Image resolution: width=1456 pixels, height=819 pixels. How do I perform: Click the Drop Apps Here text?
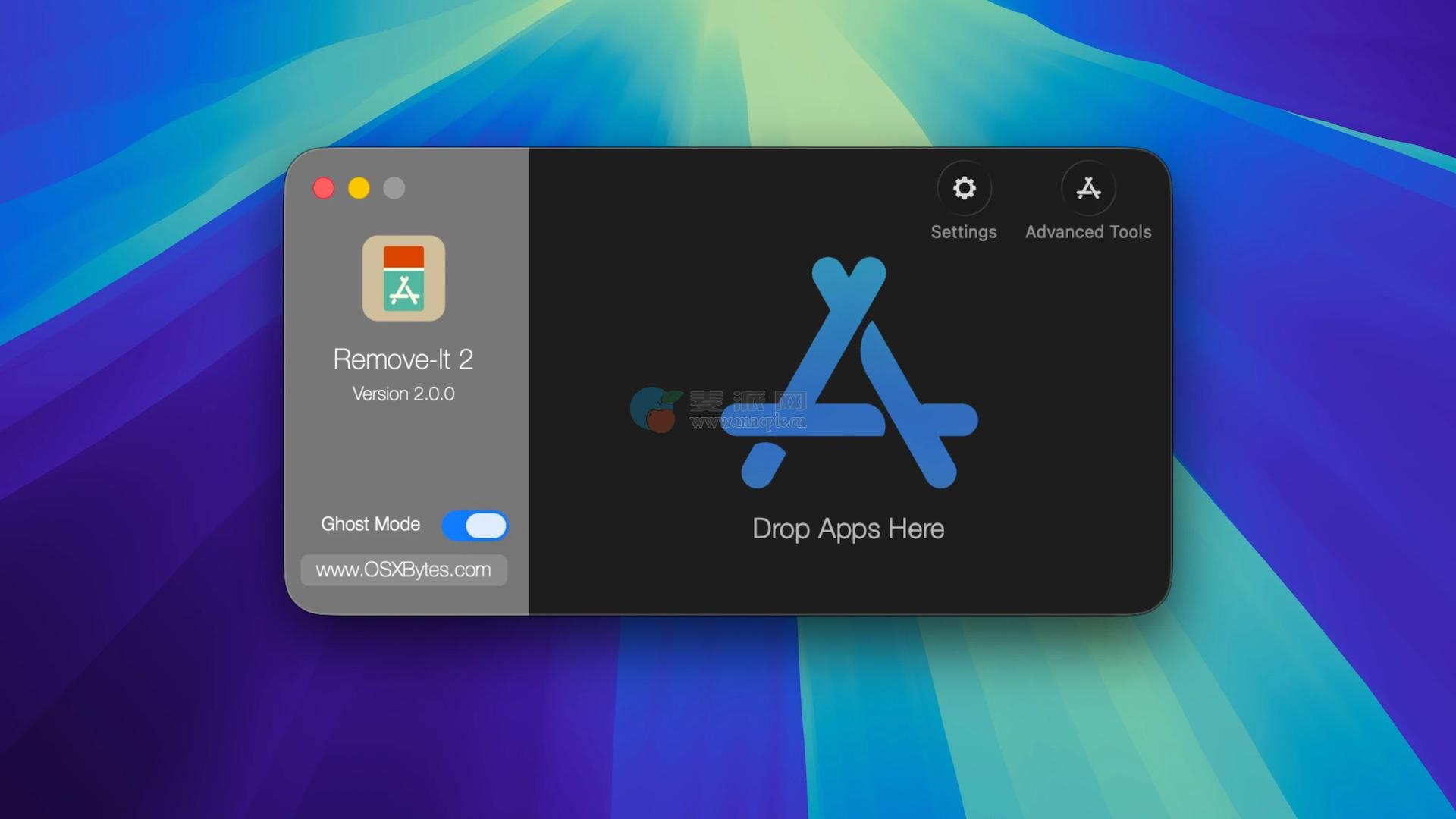848,529
